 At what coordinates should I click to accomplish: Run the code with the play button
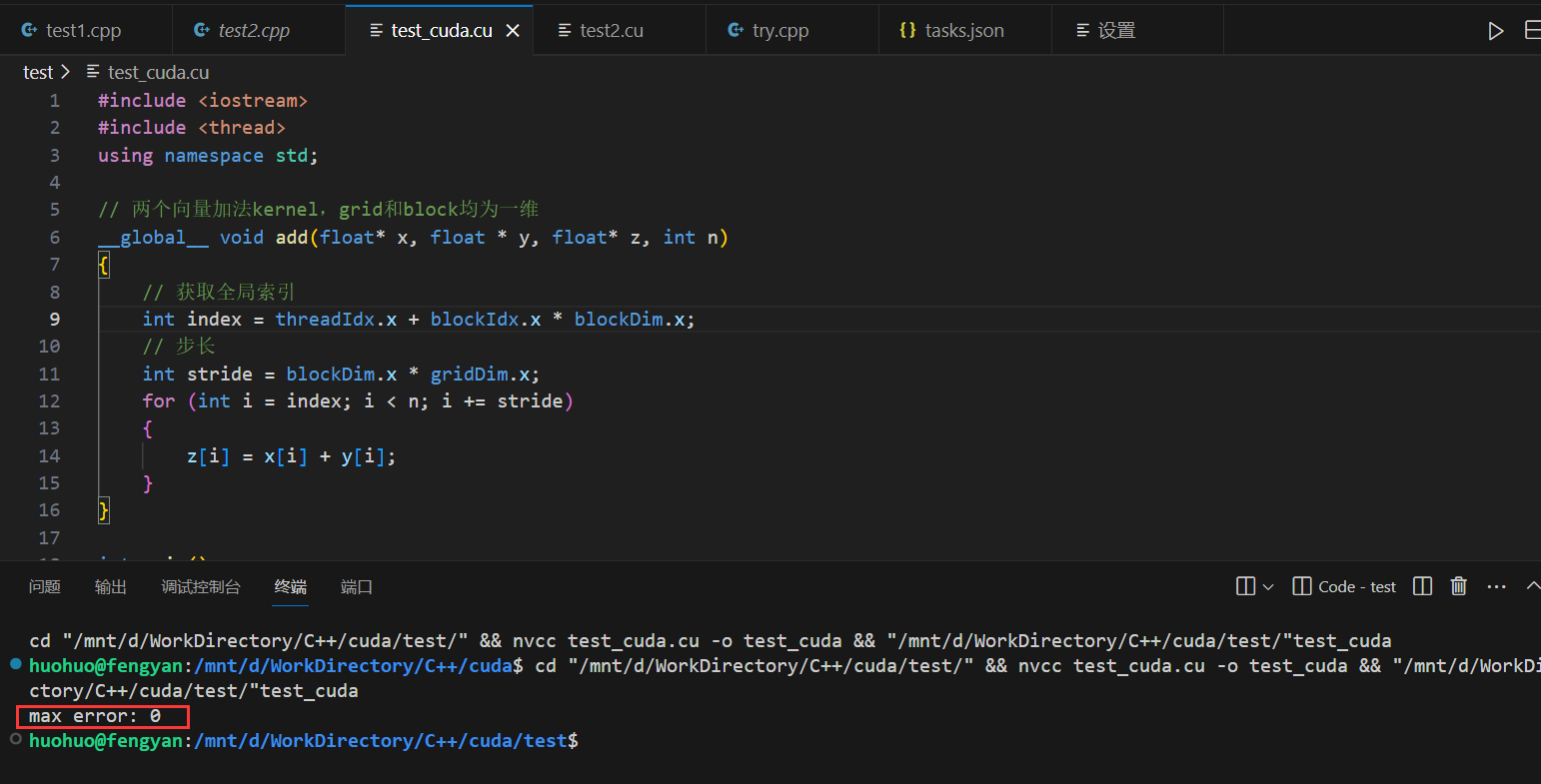tap(1495, 31)
